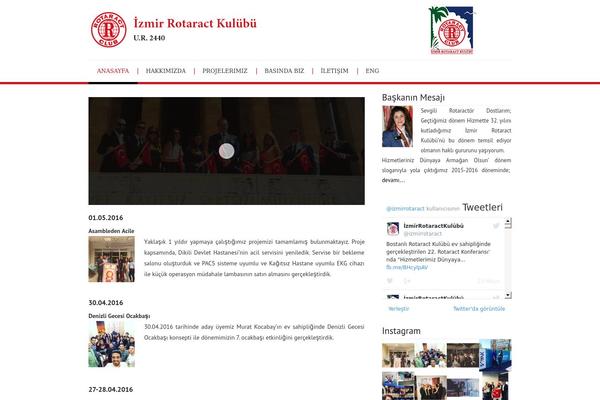Open the Asambleden Acile post title

pyautogui.click(x=111, y=231)
